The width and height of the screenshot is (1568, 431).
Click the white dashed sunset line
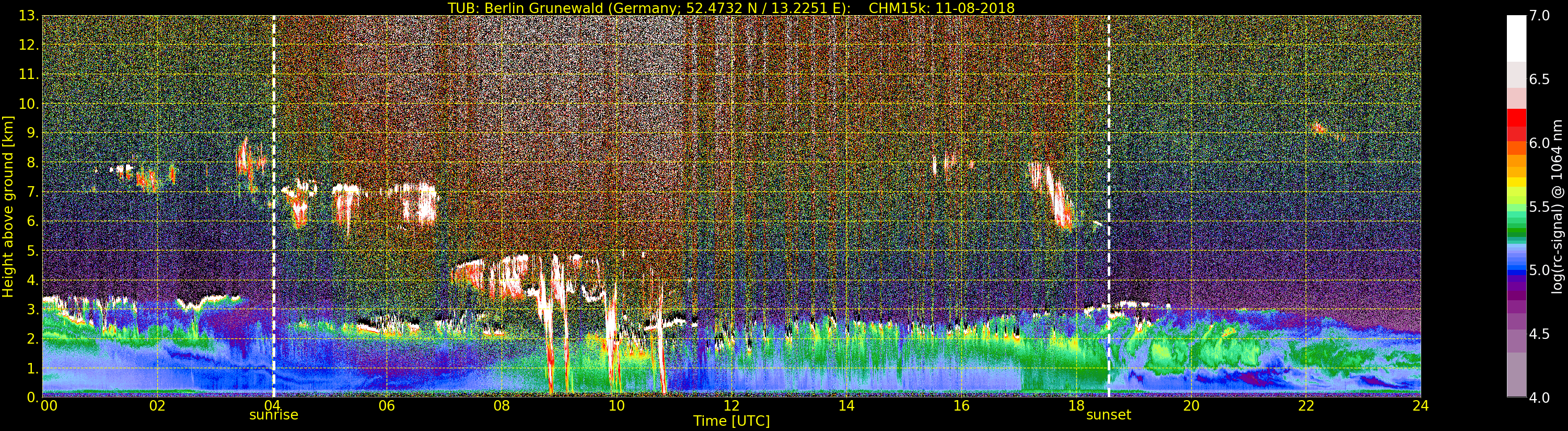pyautogui.click(x=1109, y=206)
